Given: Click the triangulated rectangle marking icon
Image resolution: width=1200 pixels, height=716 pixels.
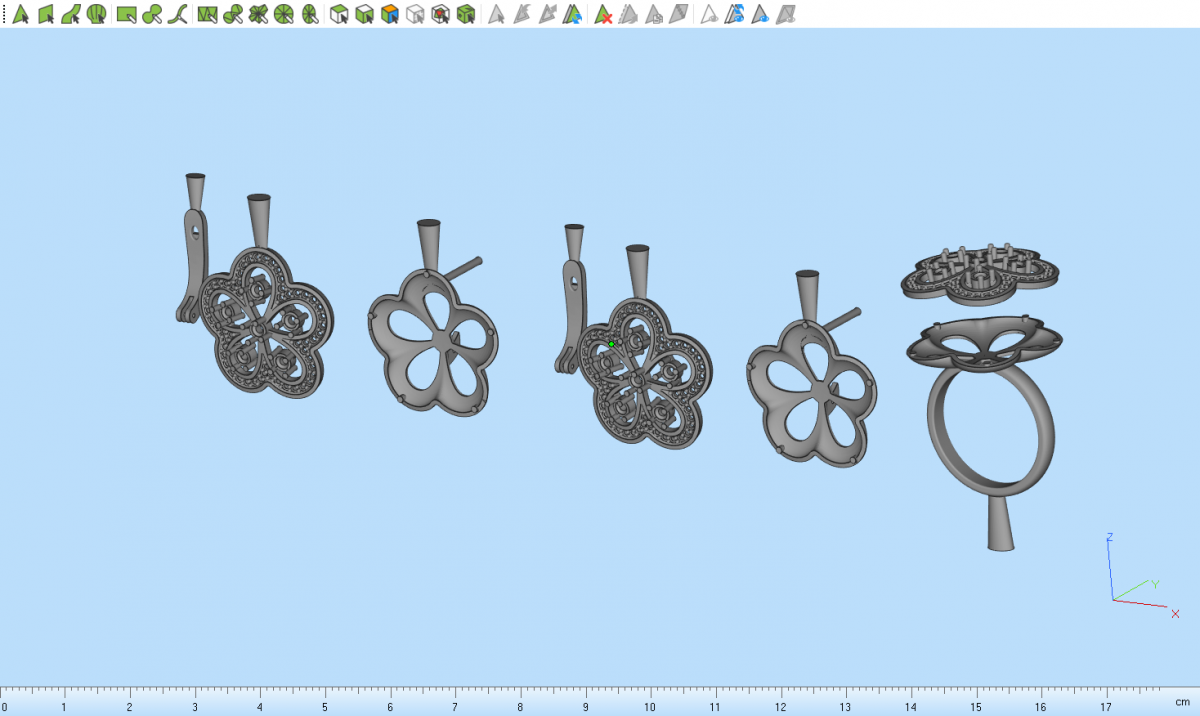Looking at the screenshot, I should tap(207, 14).
